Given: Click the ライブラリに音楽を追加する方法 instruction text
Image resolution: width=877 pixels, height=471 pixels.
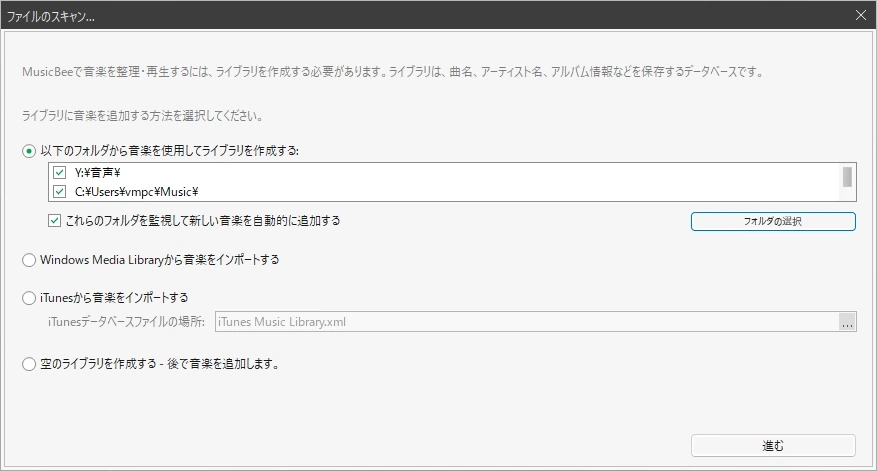Looking at the screenshot, I should pyautogui.click(x=142, y=116).
